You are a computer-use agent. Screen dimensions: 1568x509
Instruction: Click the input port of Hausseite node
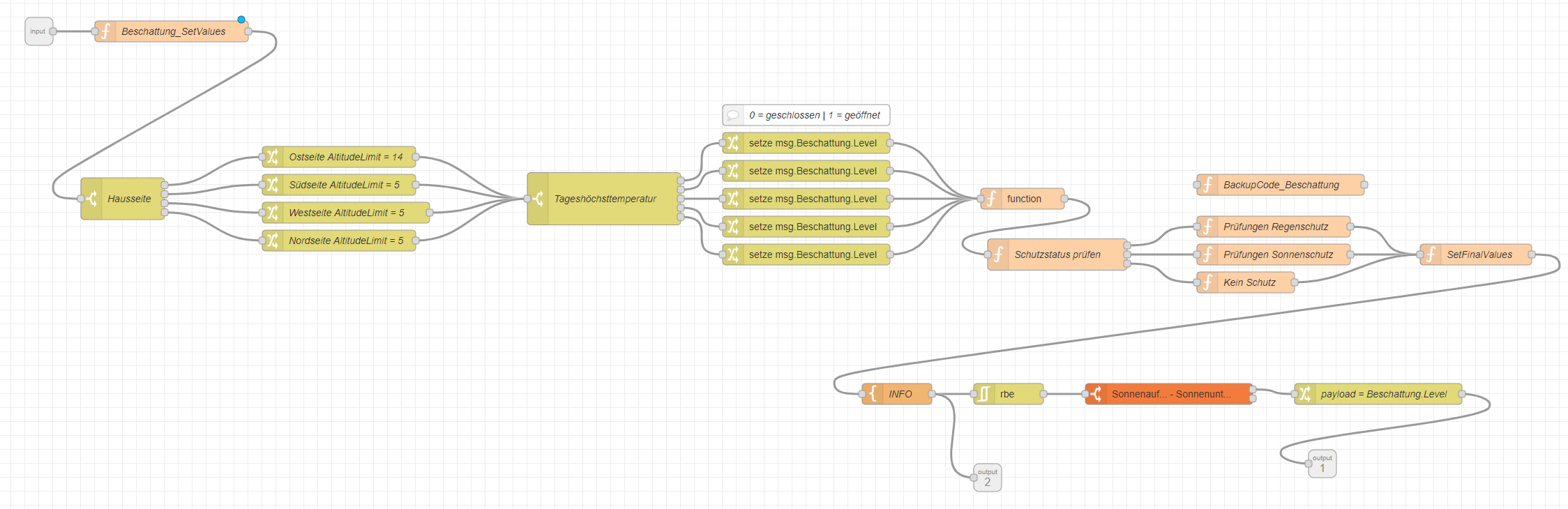[81, 199]
